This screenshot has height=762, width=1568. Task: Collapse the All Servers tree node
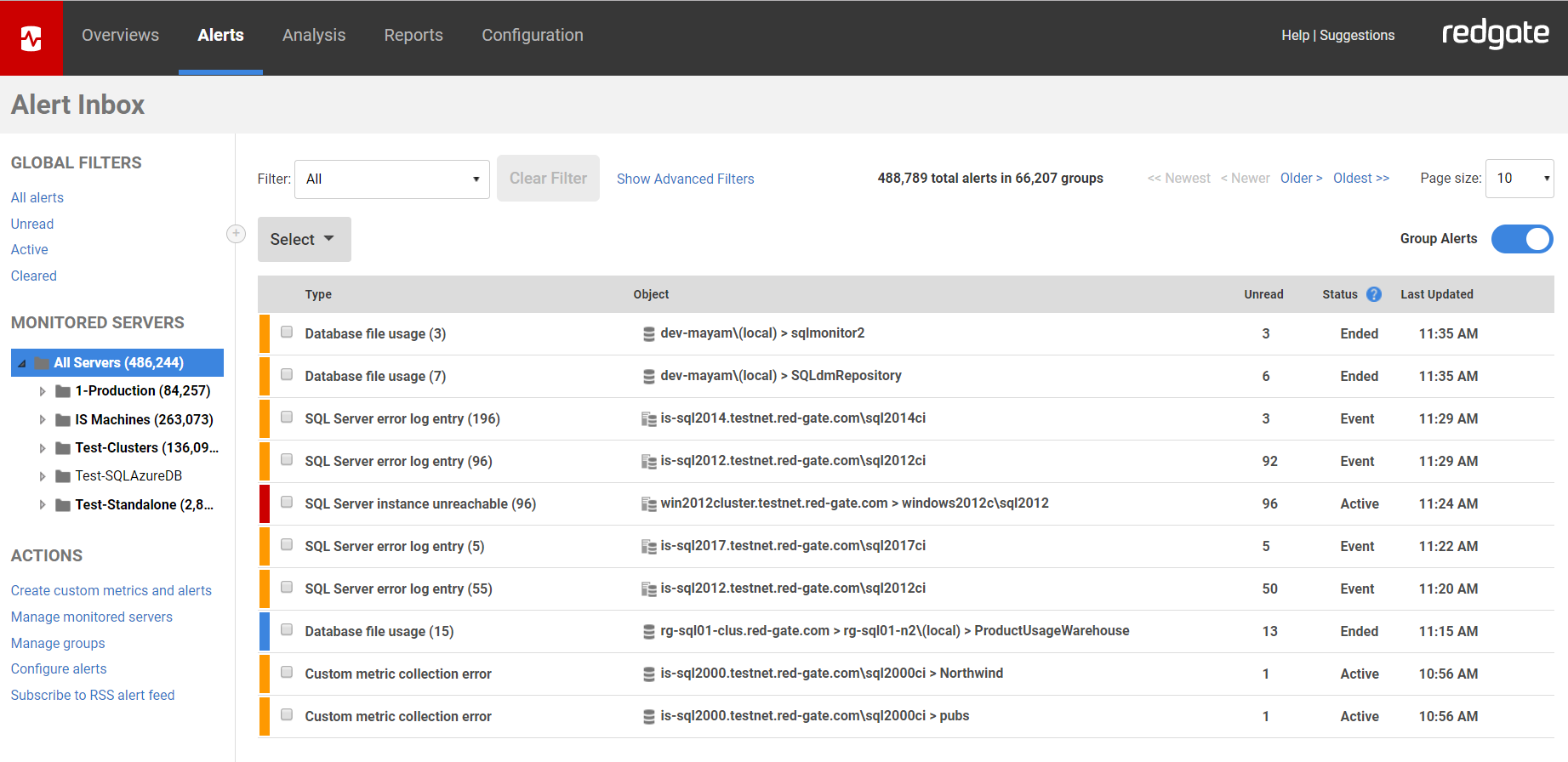22,363
